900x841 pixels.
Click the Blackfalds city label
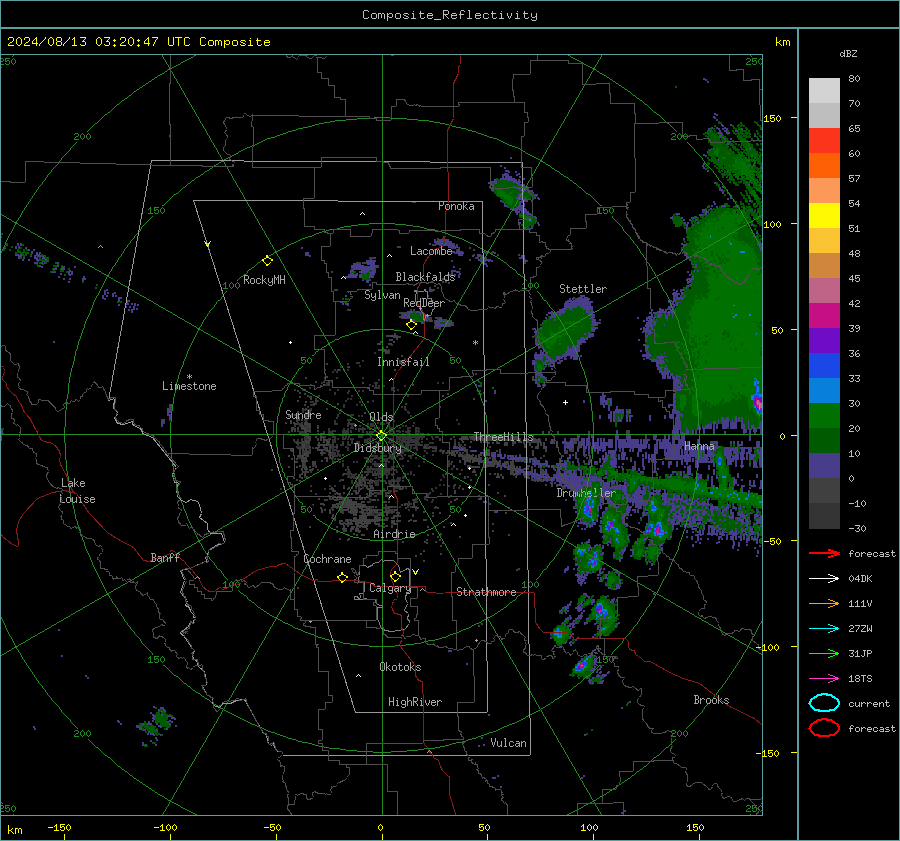pyautogui.click(x=425, y=277)
